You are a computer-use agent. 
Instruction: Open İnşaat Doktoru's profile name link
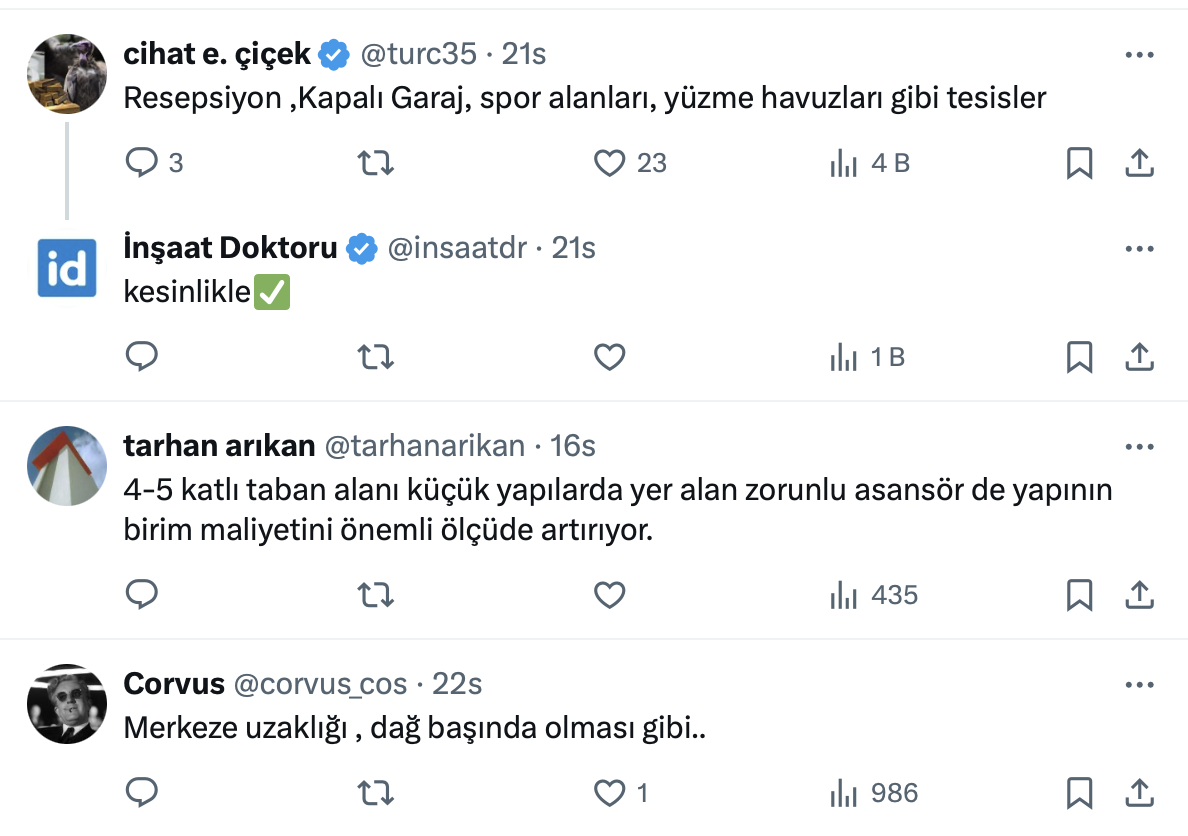pyautogui.click(x=230, y=248)
